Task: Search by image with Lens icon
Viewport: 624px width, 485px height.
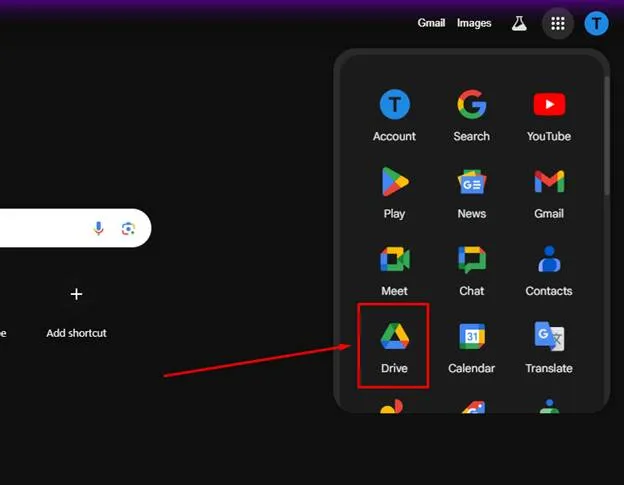Action: 128,228
